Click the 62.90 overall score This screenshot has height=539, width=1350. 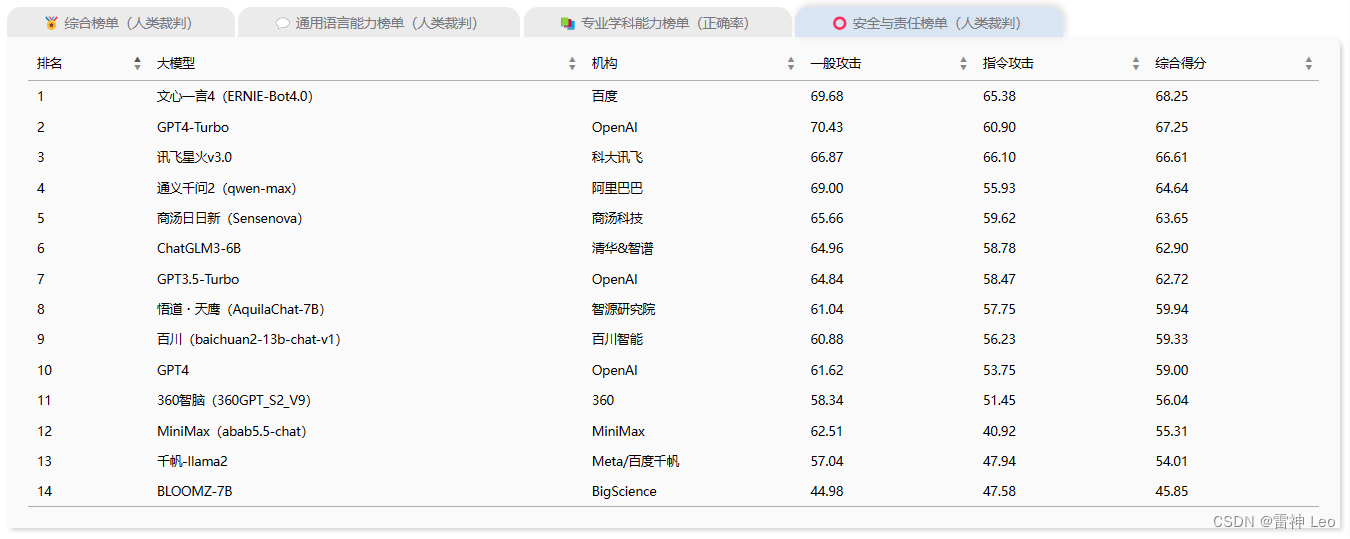click(x=1172, y=248)
